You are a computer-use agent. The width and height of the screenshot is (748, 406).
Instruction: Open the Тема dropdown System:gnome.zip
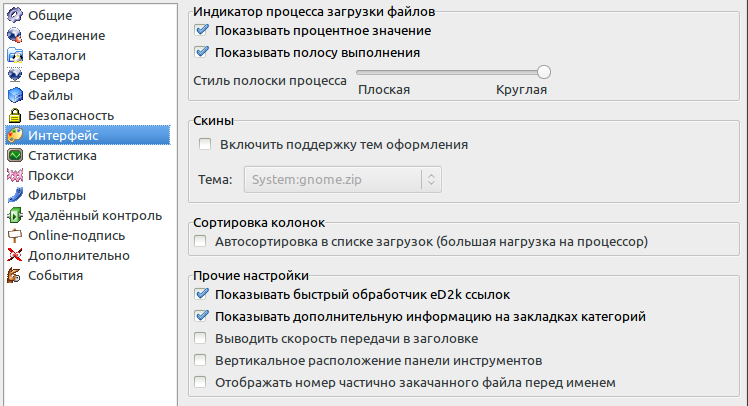coord(343,179)
